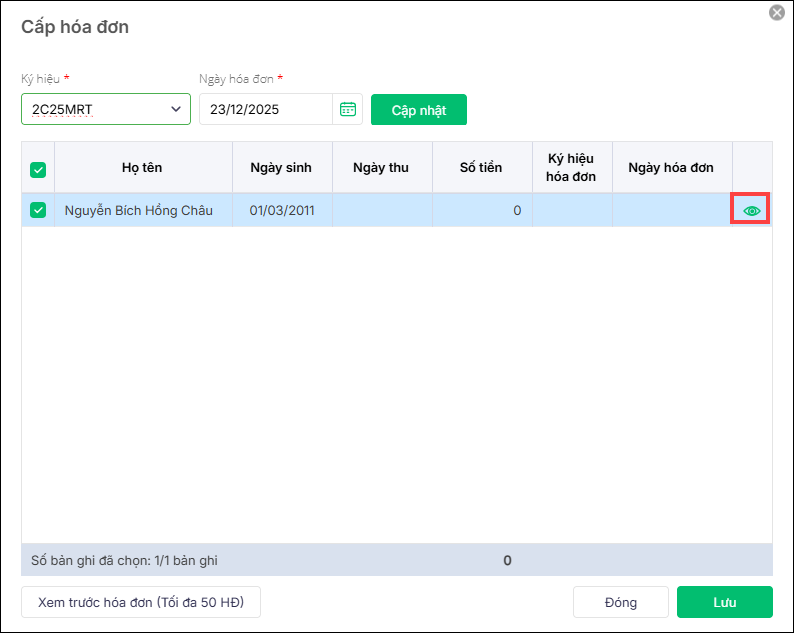Click the Ký hiệu hóa đơn column header
The image size is (794, 633).
point(571,168)
